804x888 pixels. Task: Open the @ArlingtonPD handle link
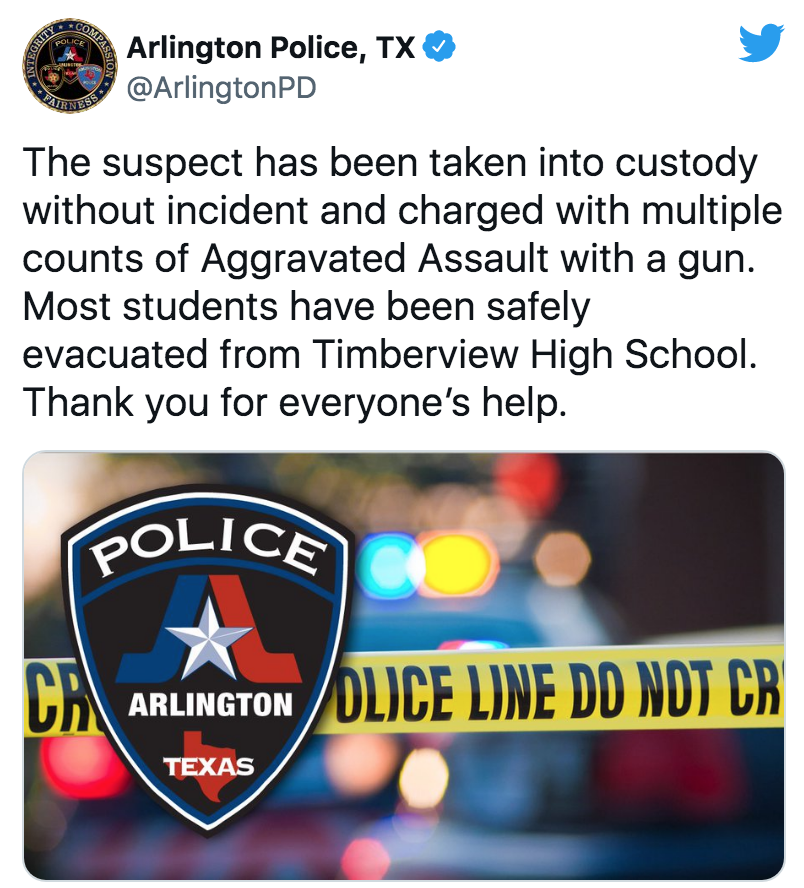(x=221, y=88)
